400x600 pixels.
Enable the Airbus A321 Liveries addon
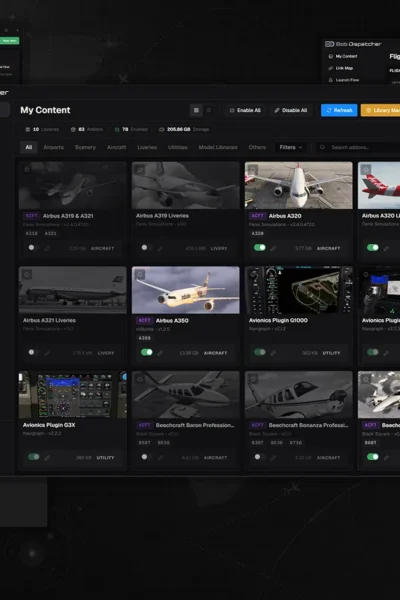[x=34, y=352]
